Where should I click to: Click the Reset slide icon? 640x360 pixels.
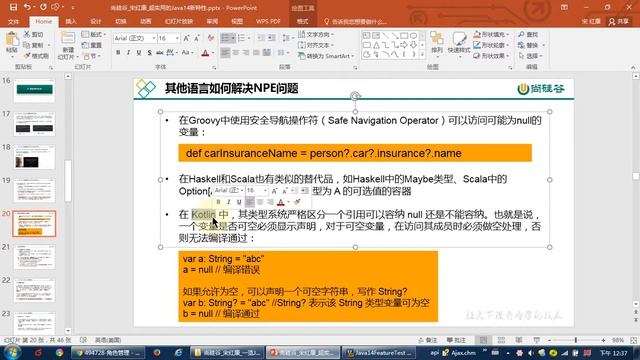pyautogui.click(x=85, y=45)
